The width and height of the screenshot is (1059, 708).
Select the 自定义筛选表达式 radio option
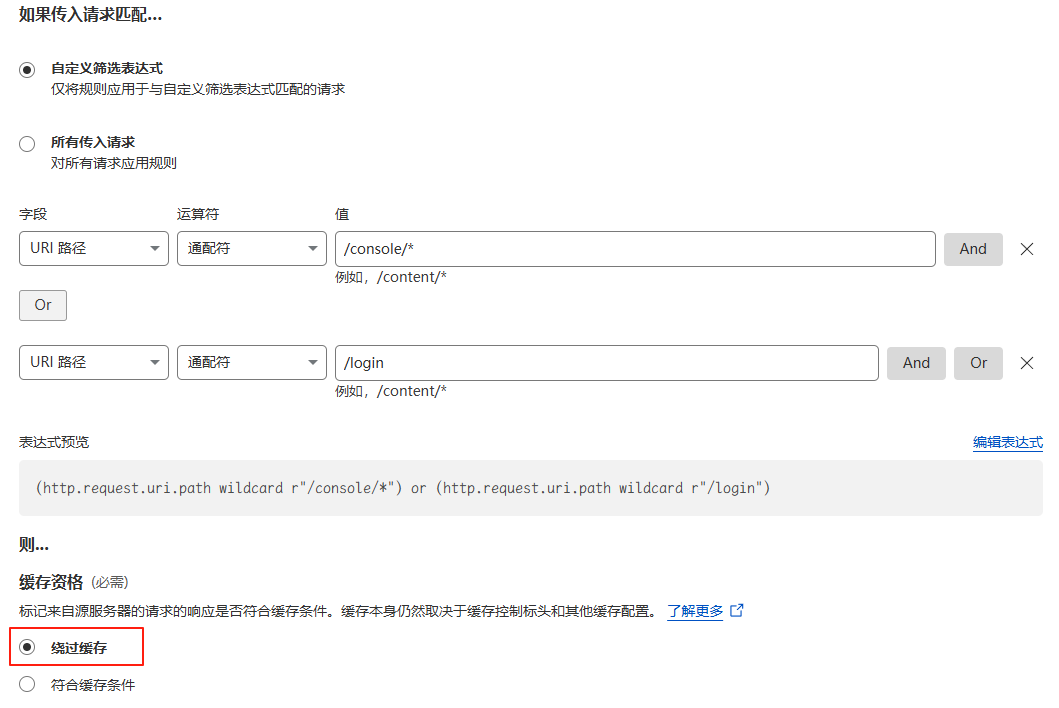tap(27, 70)
